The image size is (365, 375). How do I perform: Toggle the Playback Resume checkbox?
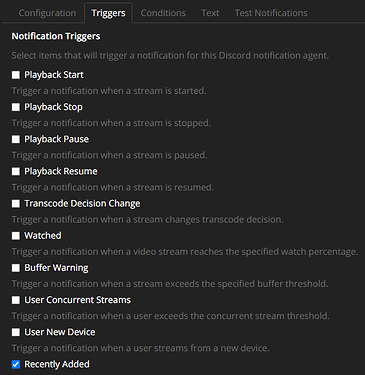click(x=16, y=171)
